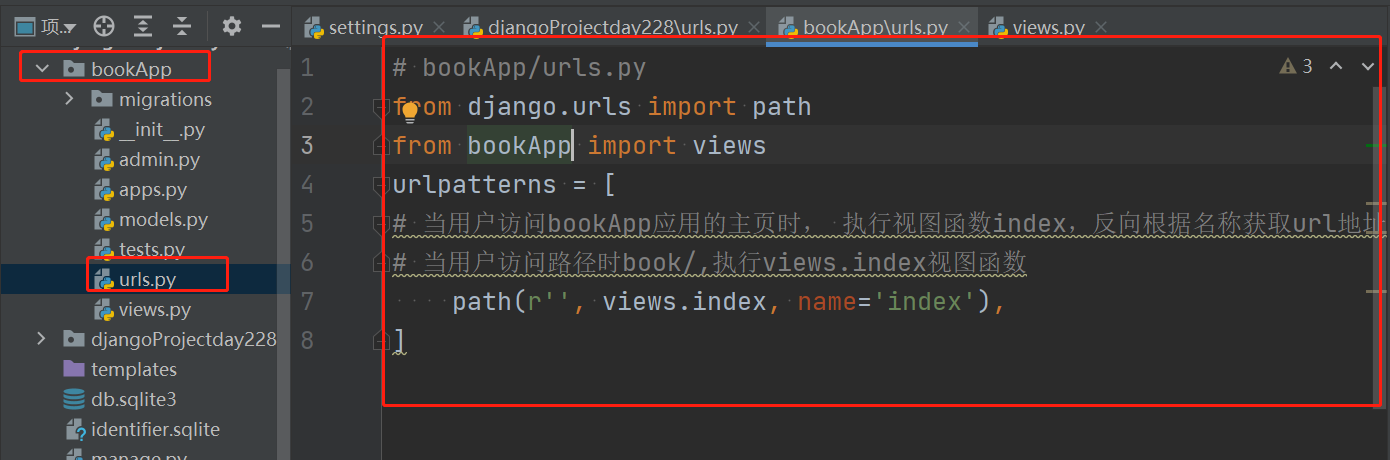Click the Expand All icon in Project toolbar
Image resolution: width=1390 pixels, height=460 pixels.
coord(143,26)
